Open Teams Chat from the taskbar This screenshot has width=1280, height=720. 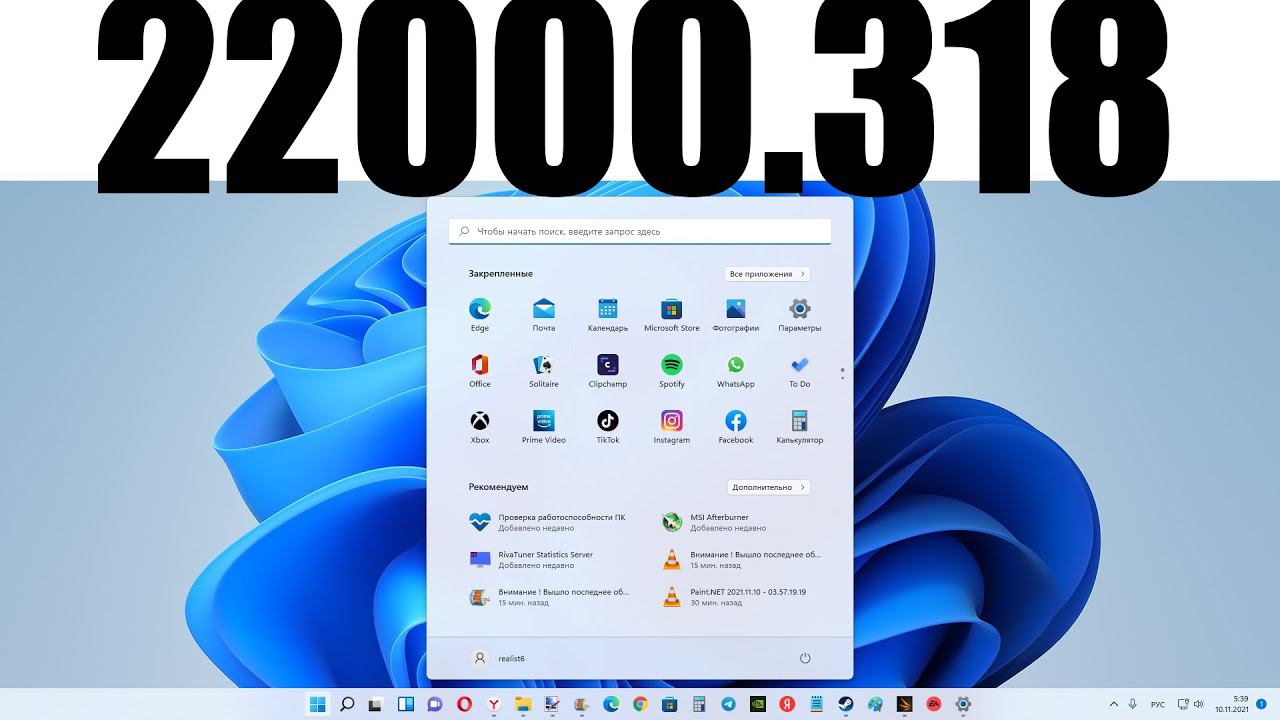coord(435,704)
